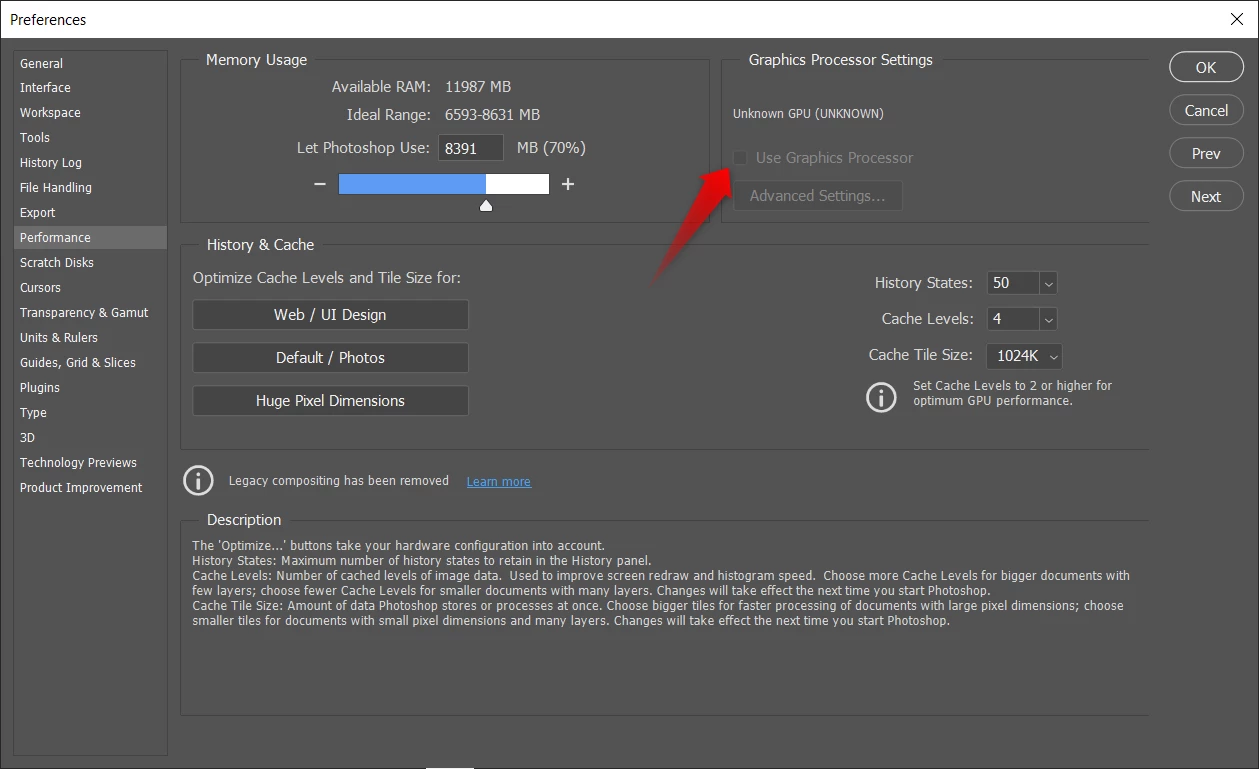The width and height of the screenshot is (1259, 769).
Task: Open the Cache Levels dropdown
Action: click(1048, 319)
